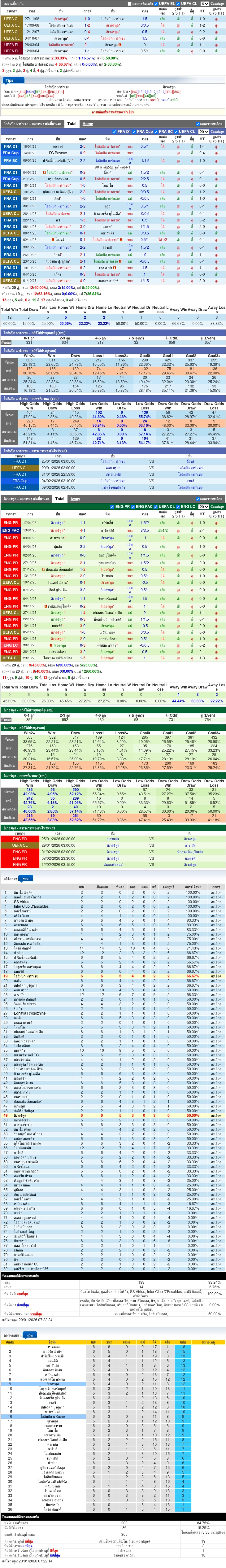The width and height of the screenshot is (226, 1568).
Task: Switch to the Home tab
Action: click(88, 124)
